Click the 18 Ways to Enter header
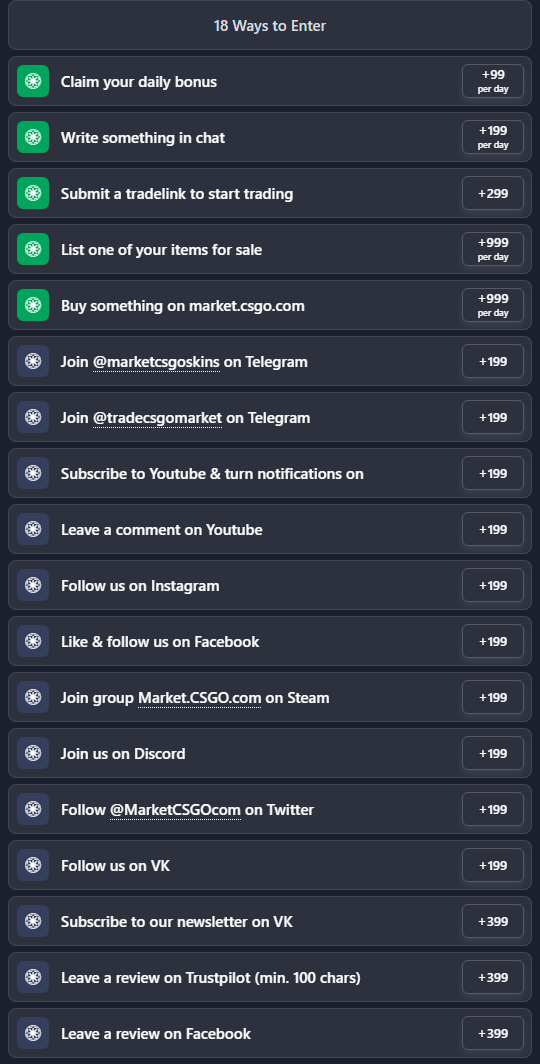 tap(270, 26)
